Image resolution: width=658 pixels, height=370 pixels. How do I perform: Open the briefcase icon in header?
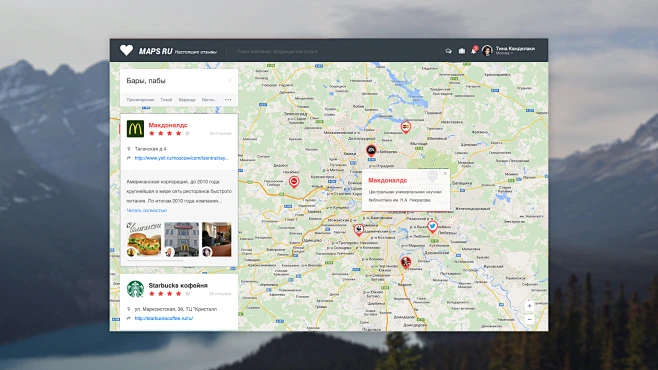click(x=462, y=51)
